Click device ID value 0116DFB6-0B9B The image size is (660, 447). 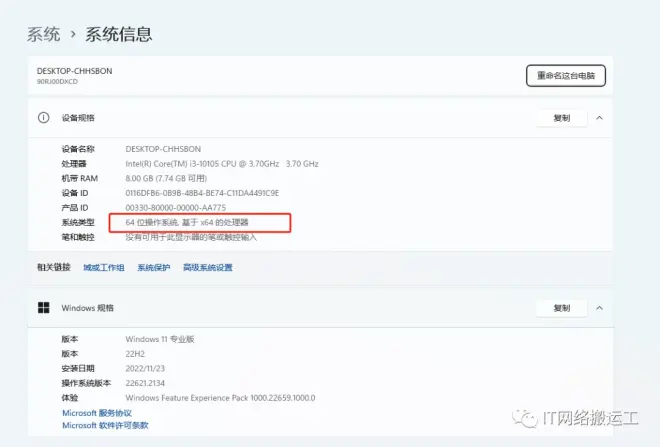[202, 193]
